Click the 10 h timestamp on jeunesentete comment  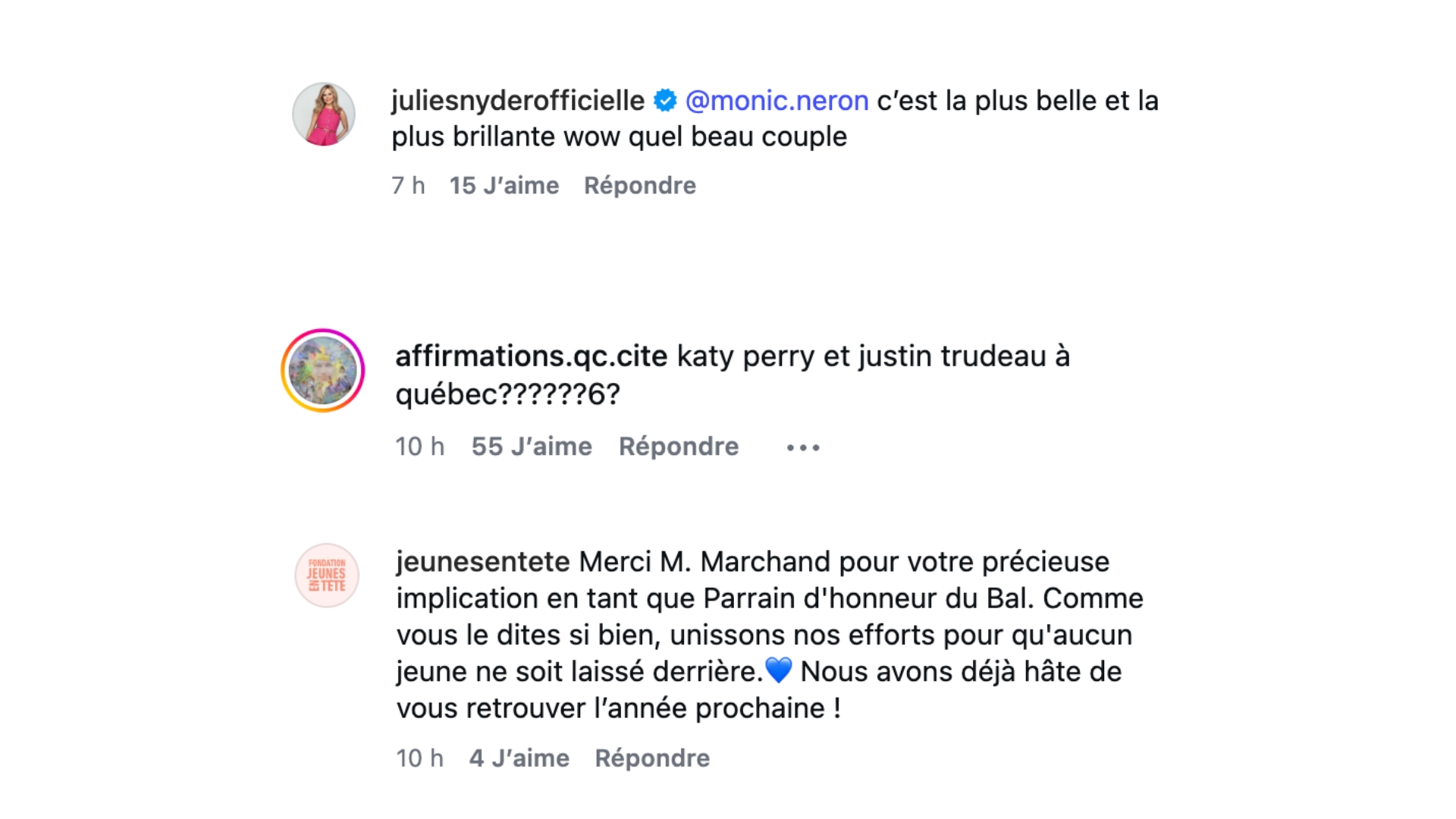click(419, 758)
